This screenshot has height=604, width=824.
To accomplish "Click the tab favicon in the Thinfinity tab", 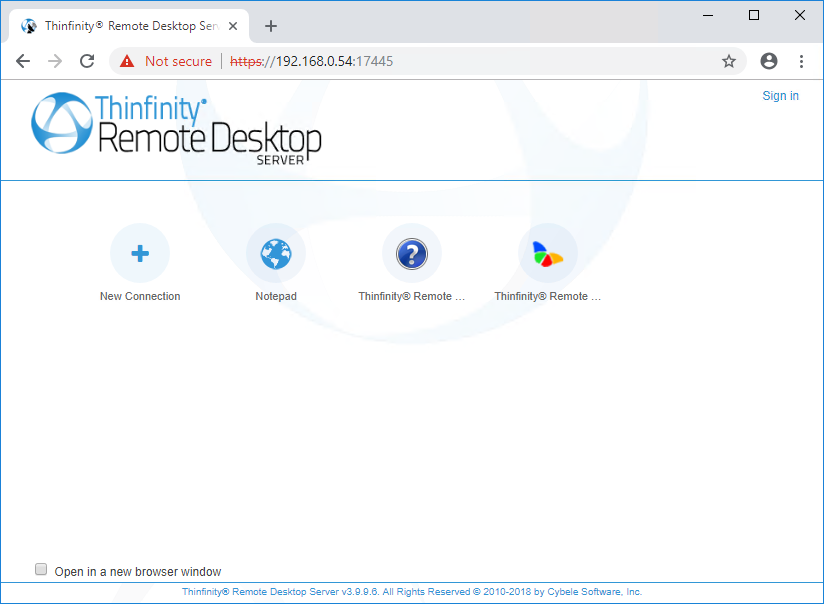I will click(x=29, y=26).
